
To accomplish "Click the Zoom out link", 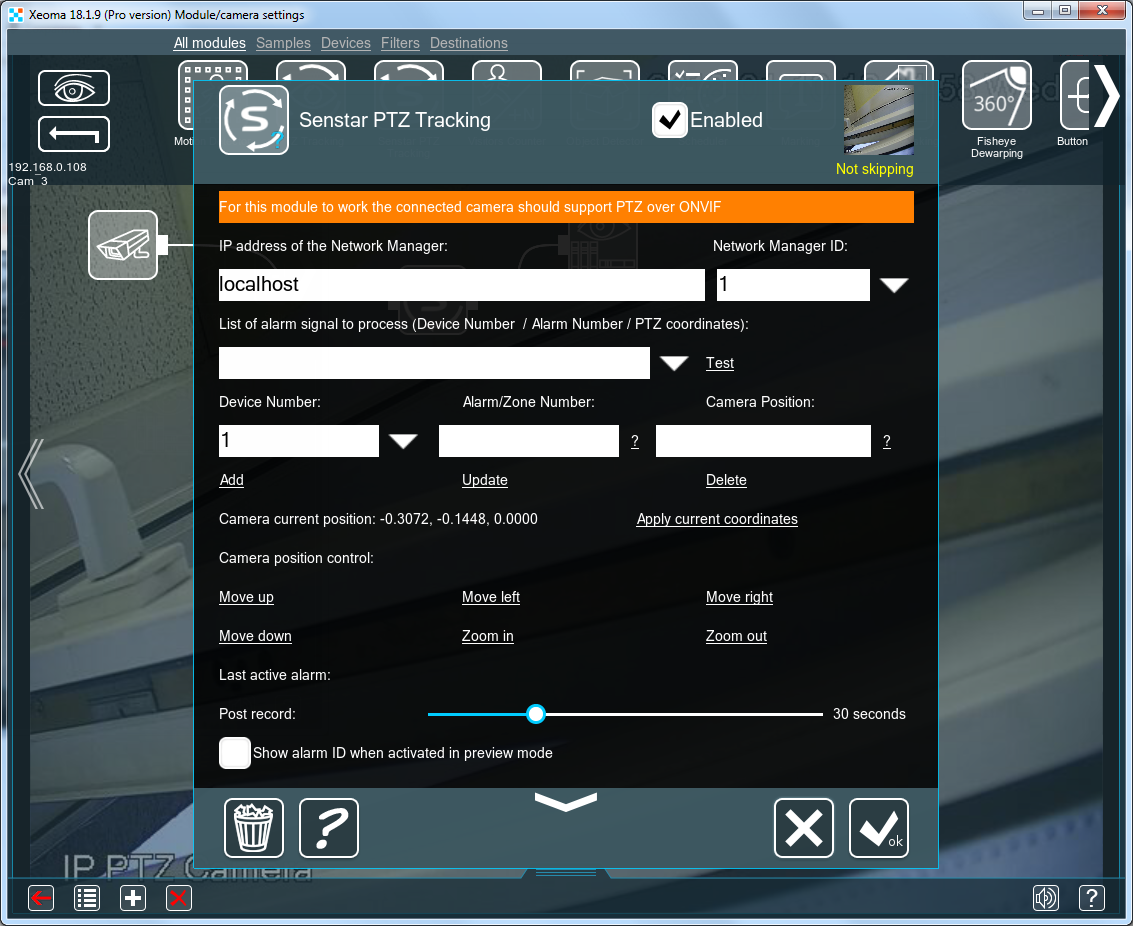I will (x=736, y=636).
